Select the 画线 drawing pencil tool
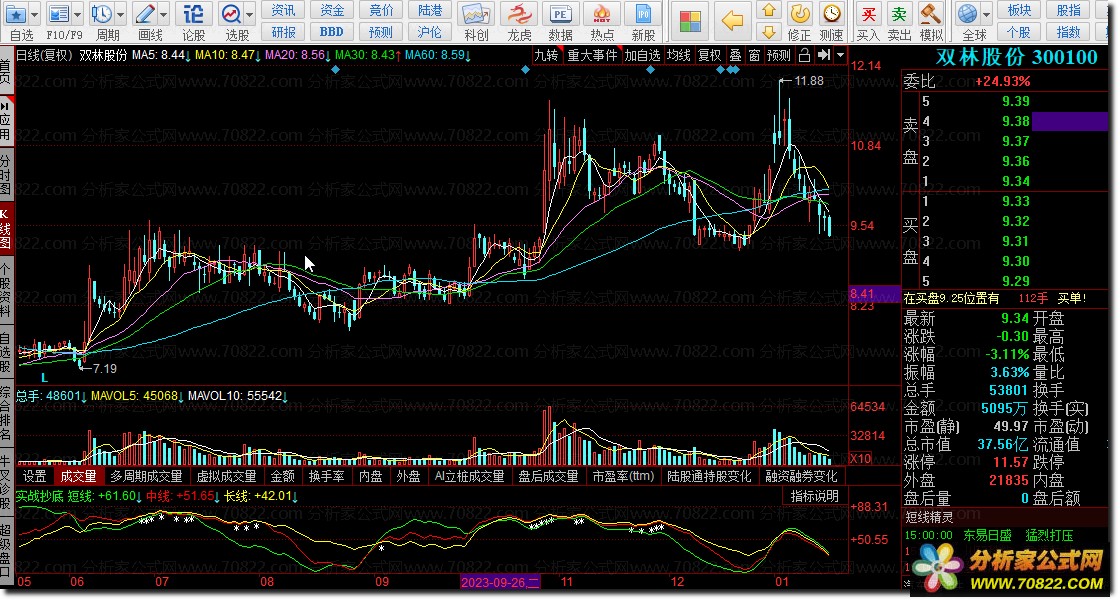Image resolution: width=1120 pixels, height=600 pixels. click(x=145, y=14)
